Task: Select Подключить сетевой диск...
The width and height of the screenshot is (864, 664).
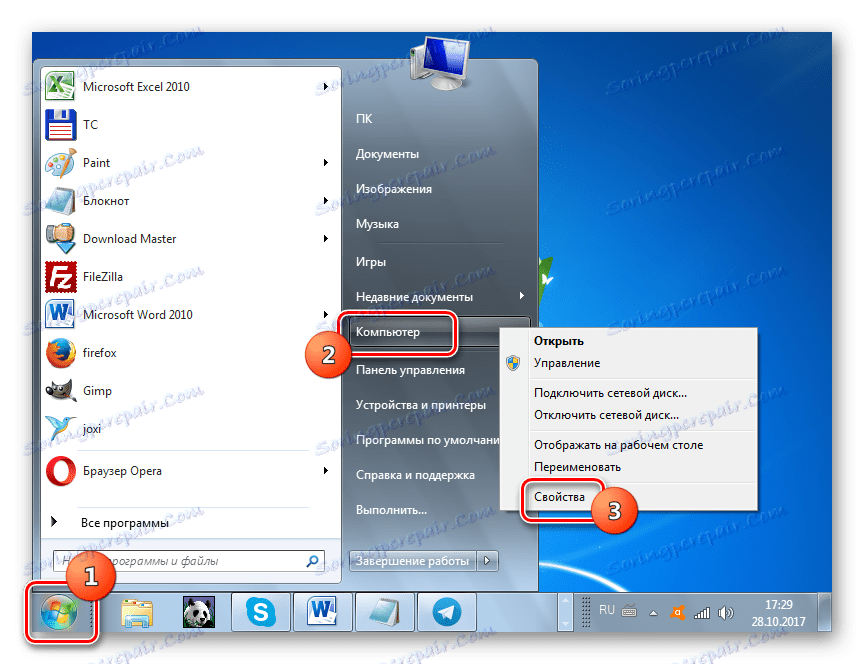Action: (610, 393)
